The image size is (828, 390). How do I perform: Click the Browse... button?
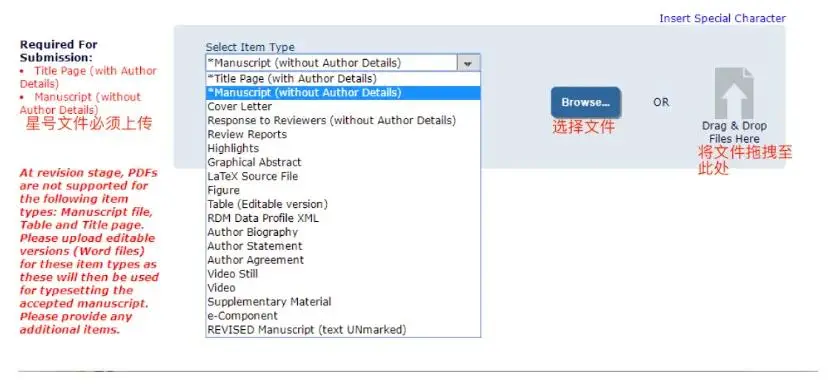coord(586,102)
